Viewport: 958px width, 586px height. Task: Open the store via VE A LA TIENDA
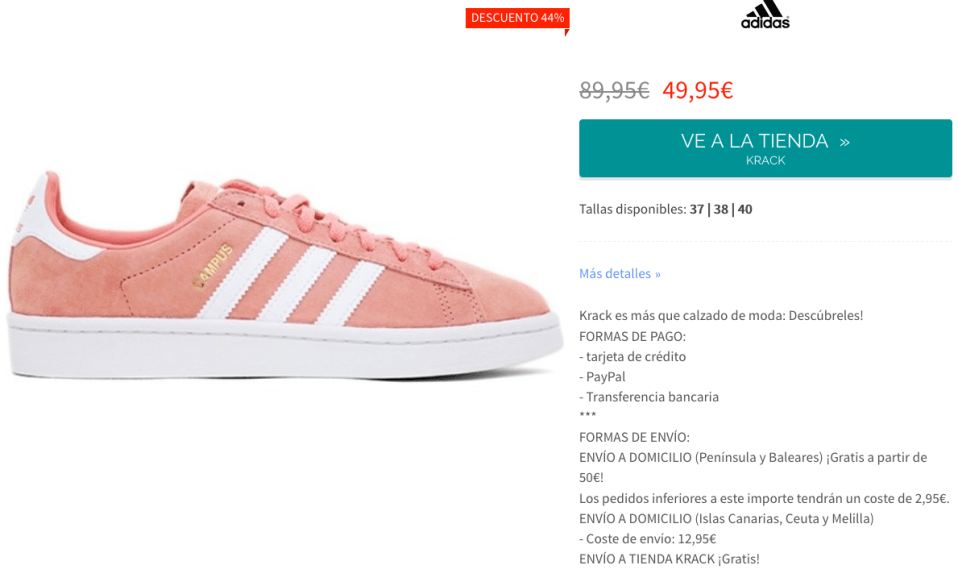click(765, 148)
